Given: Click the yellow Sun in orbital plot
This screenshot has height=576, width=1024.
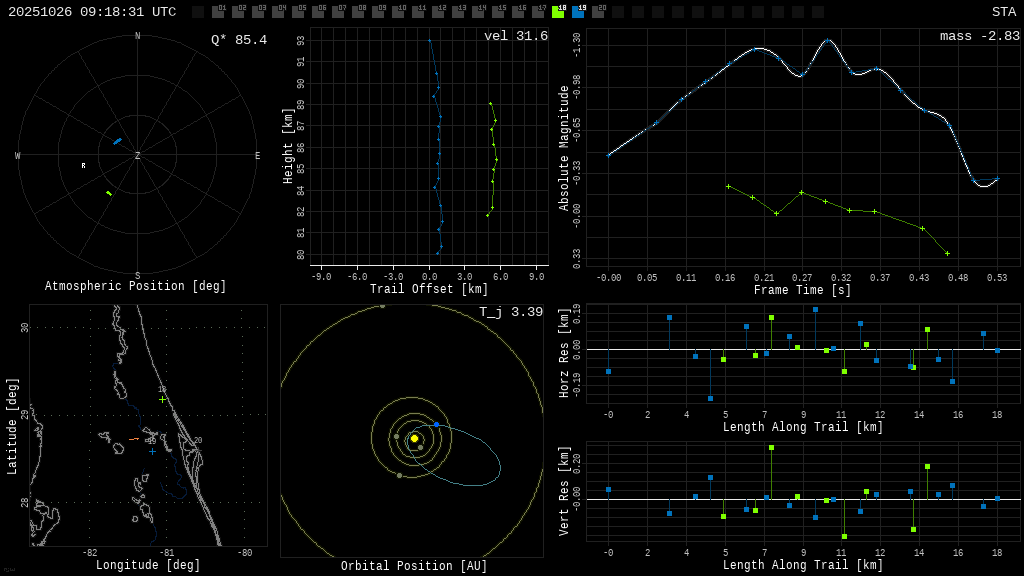Looking at the screenshot, I should 414,438.
